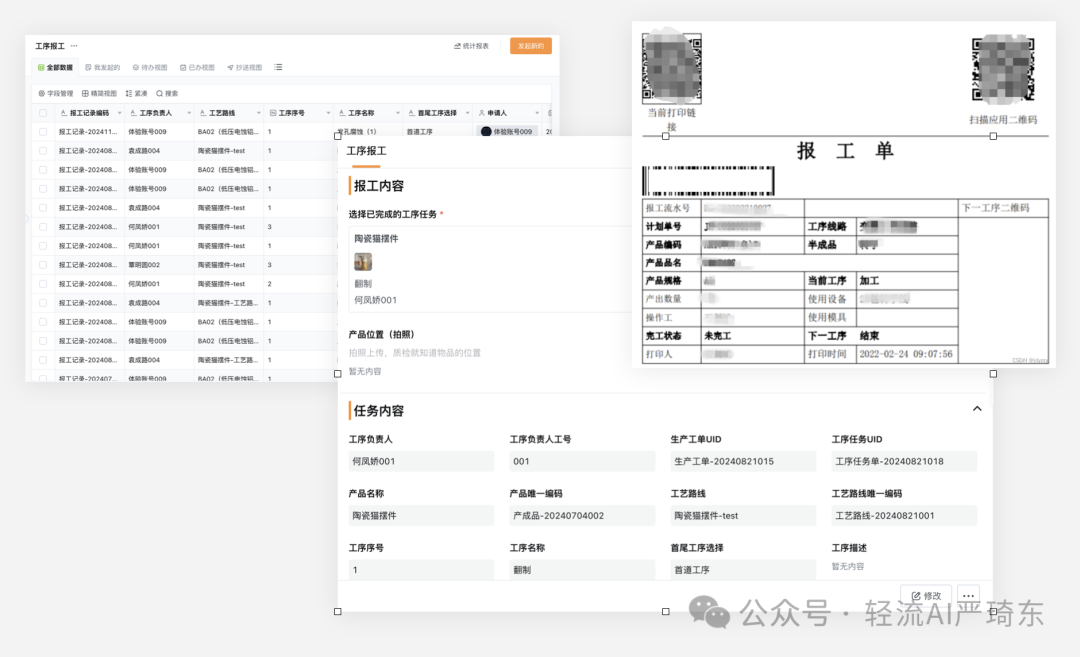Open the 工艺路线 column filter dropdown
The height and width of the screenshot is (657, 1080).
click(258, 112)
